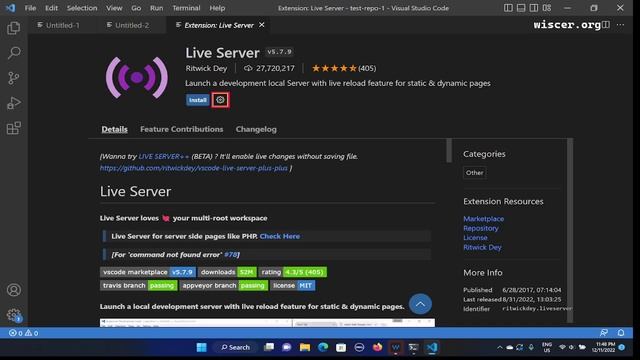The image size is (640, 360).
Task: Open the Help menu
Action: click(217, 8)
